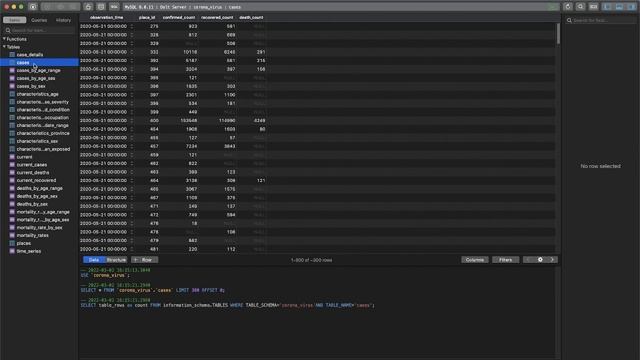Click the connection view icon in toolbar
The height and width of the screenshot is (360, 640).
click(33, 7)
